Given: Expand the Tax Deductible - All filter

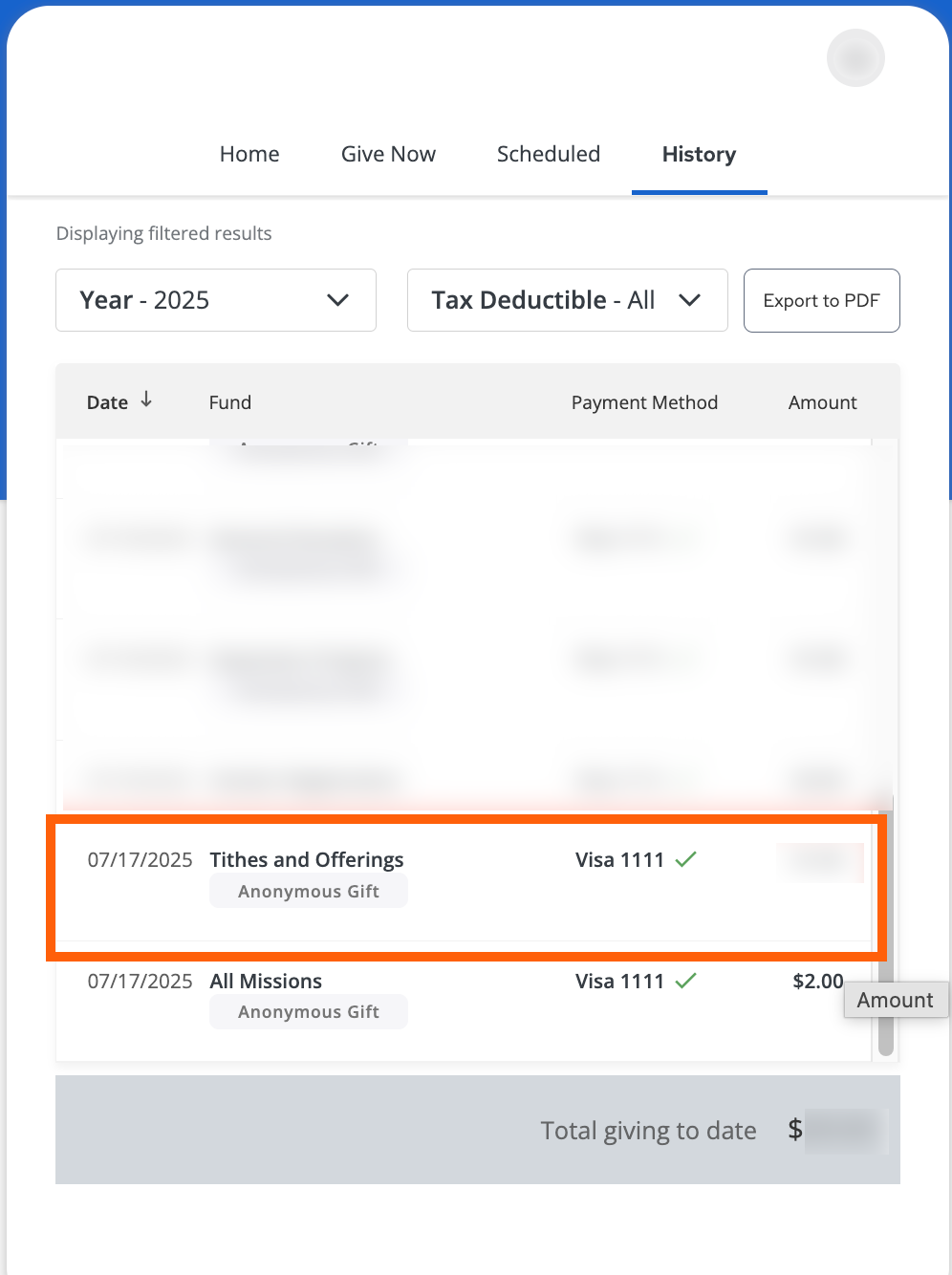Looking at the screenshot, I should (567, 300).
